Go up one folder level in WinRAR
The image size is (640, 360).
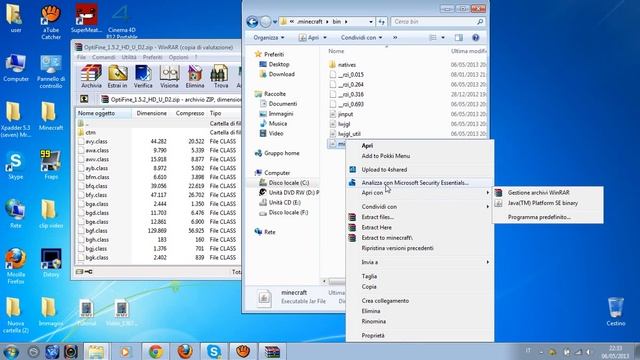coord(84,99)
